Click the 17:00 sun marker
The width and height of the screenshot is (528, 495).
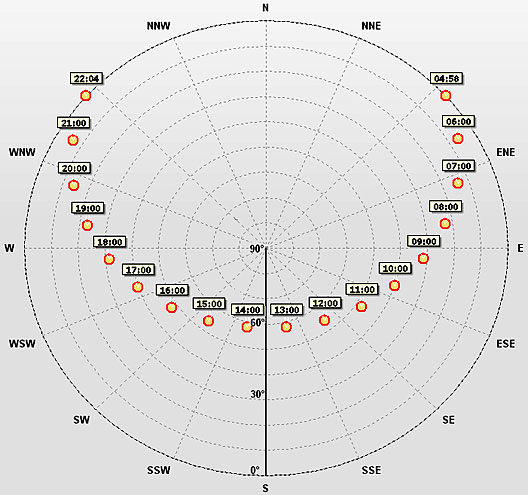137,287
